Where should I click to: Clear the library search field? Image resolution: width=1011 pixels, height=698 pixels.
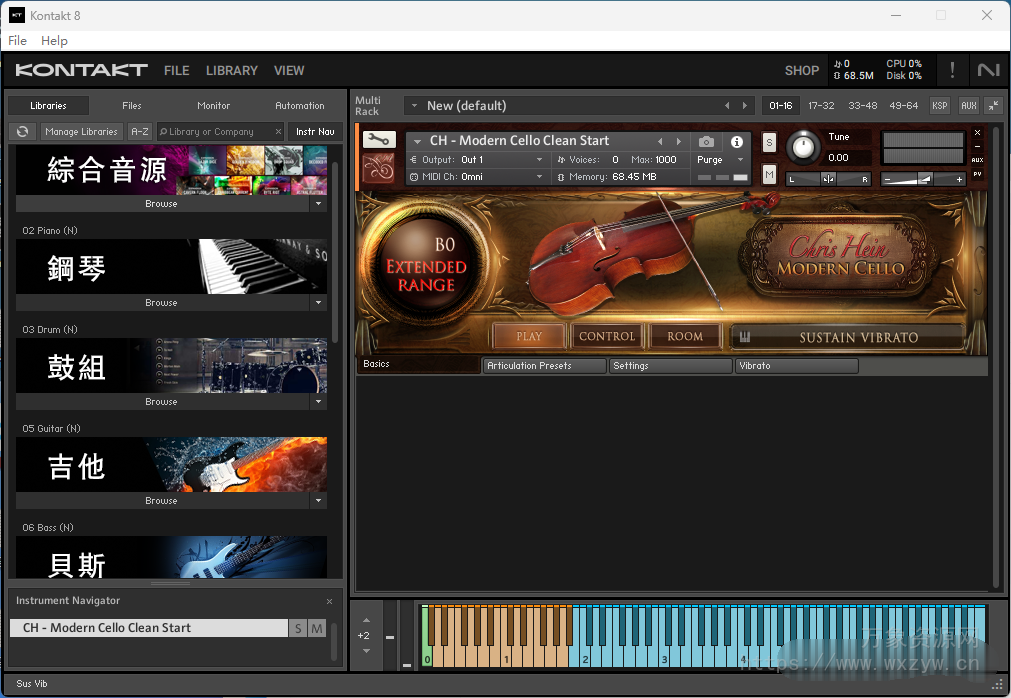[278, 132]
